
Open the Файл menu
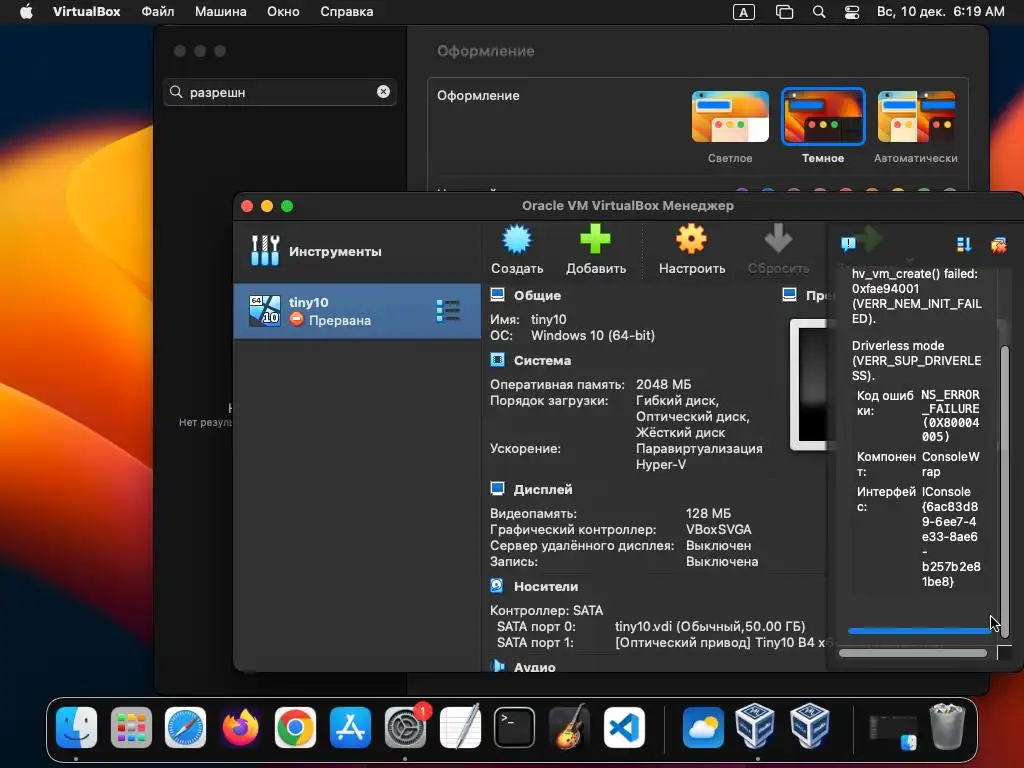[157, 12]
